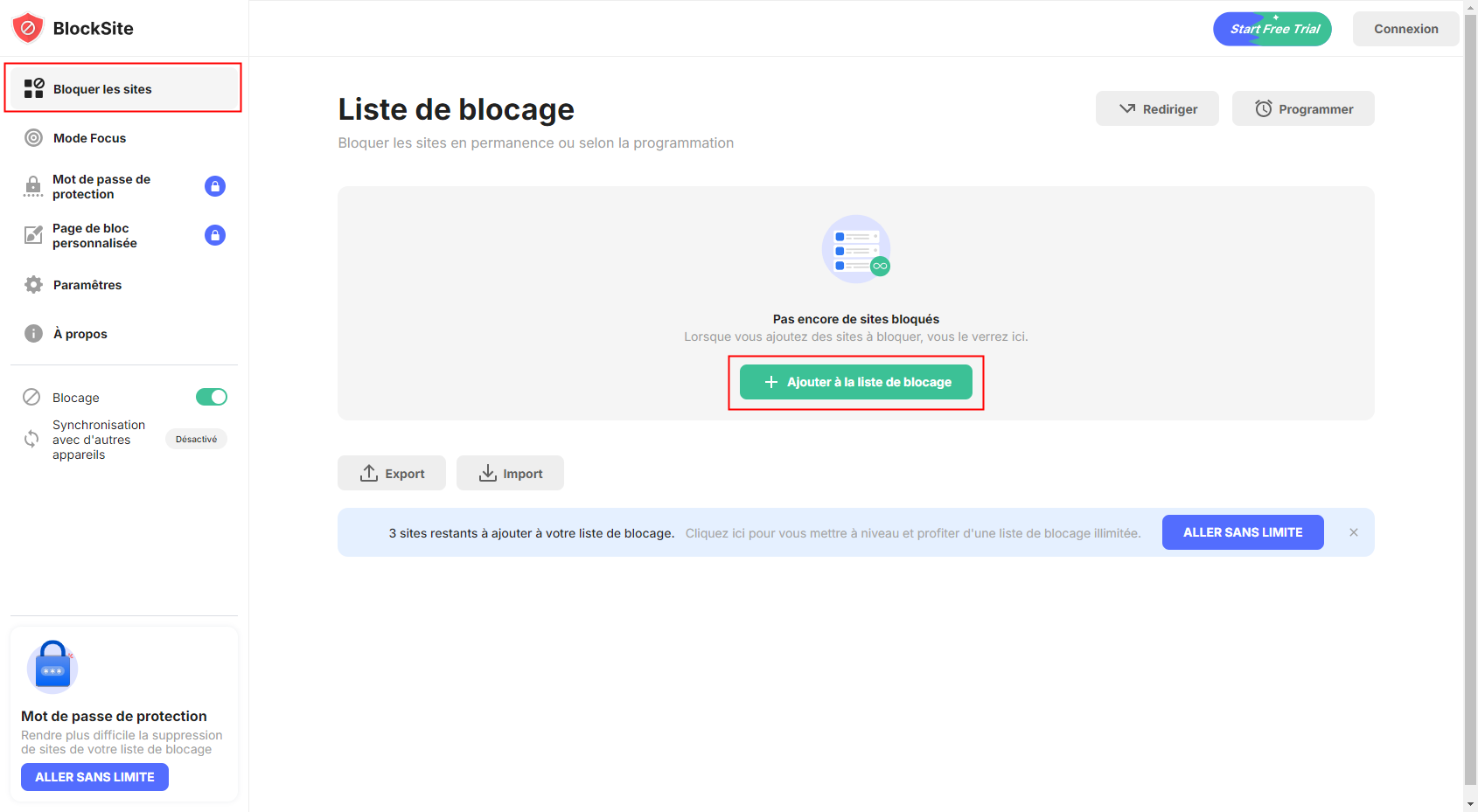
Task: Click the "Pas encore de sites bloqués" text
Action: (856, 319)
